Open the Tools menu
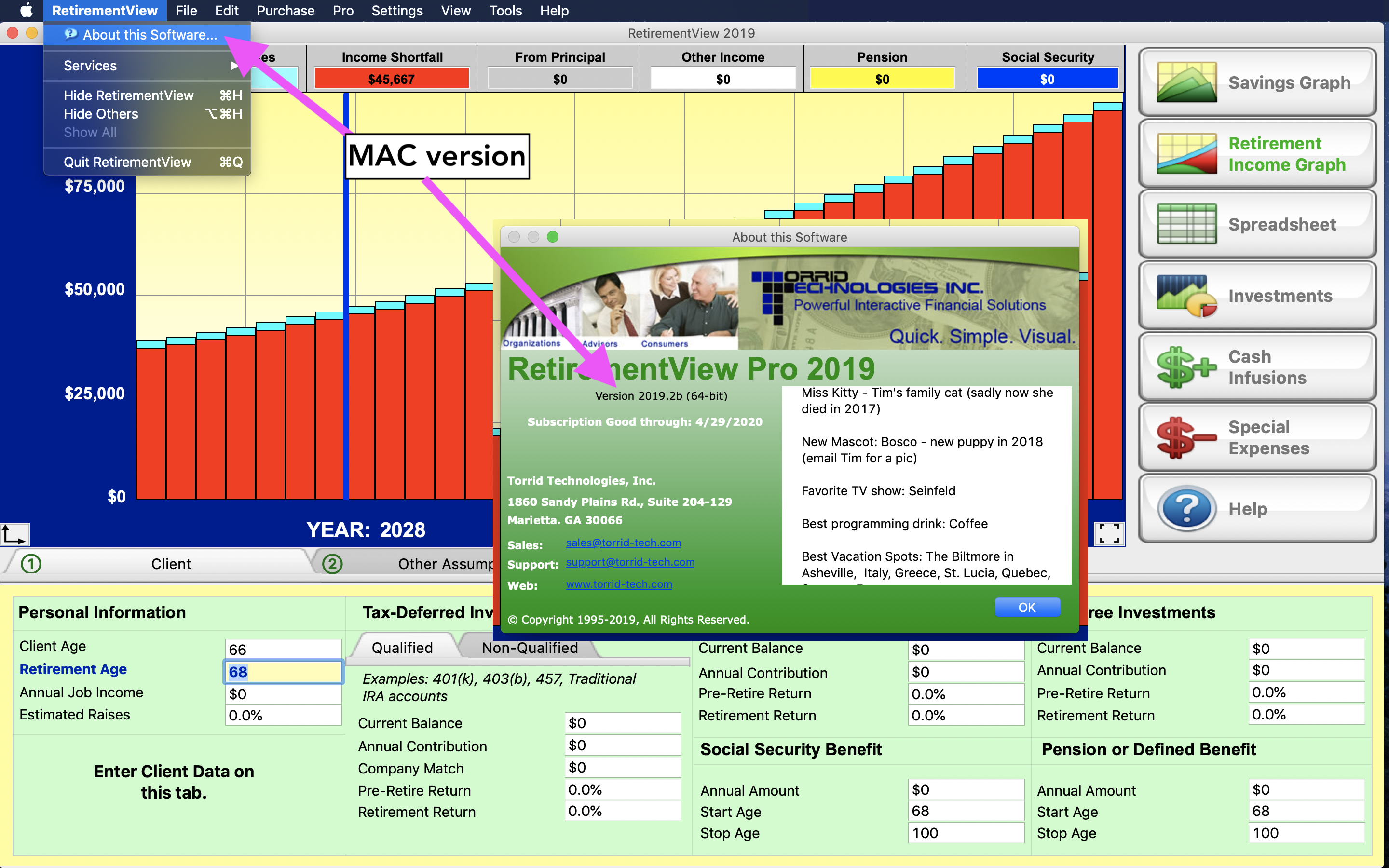1389x868 pixels. pyautogui.click(x=505, y=10)
